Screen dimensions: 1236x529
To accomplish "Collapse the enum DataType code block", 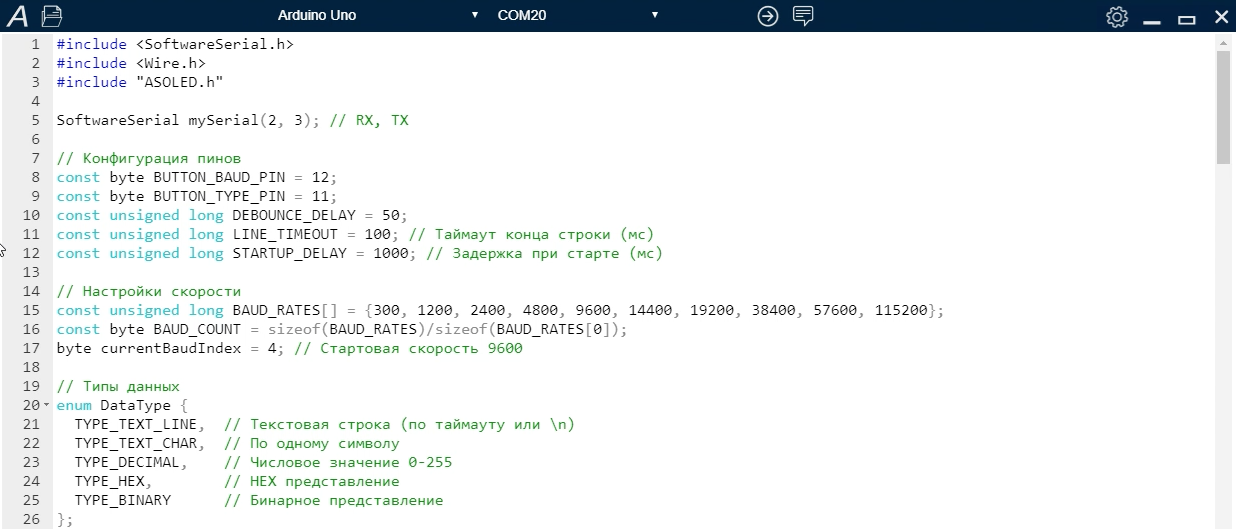I will 46,405.
